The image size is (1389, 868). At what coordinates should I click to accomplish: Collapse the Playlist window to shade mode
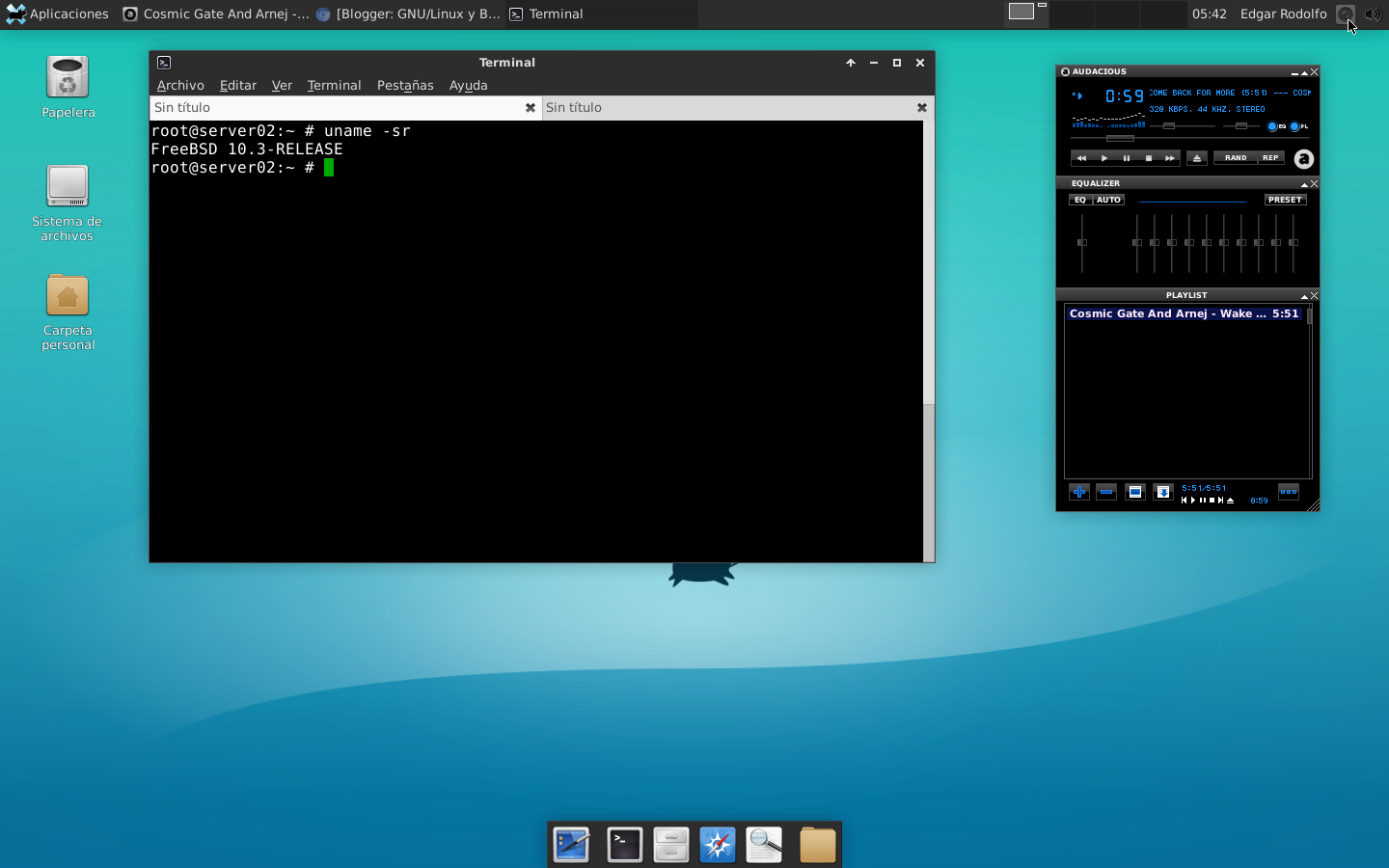[x=1304, y=295]
